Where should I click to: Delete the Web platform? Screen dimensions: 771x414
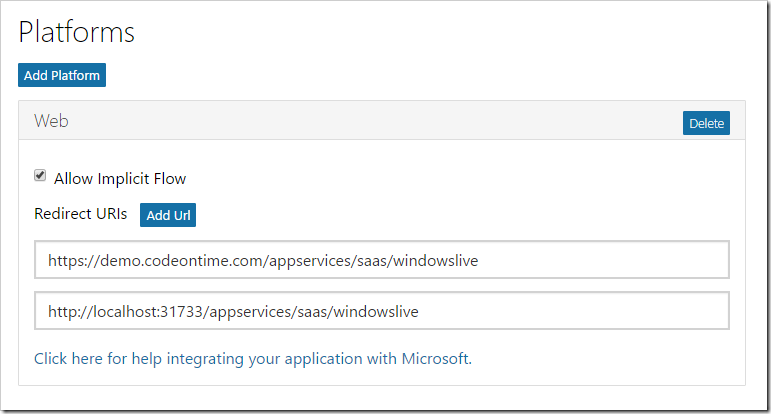coord(706,123)
